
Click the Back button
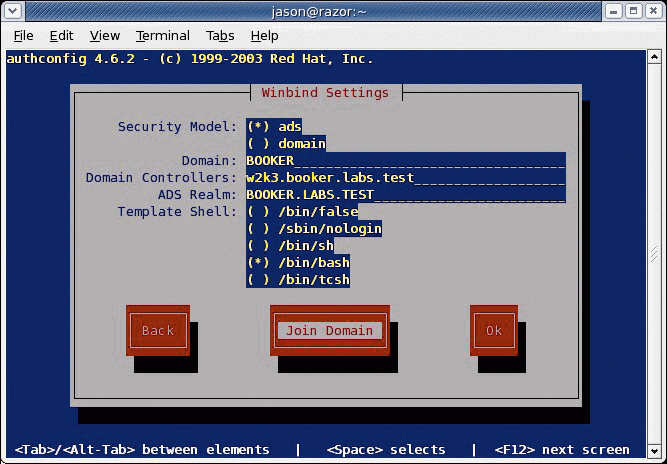(x=158, y=330)
